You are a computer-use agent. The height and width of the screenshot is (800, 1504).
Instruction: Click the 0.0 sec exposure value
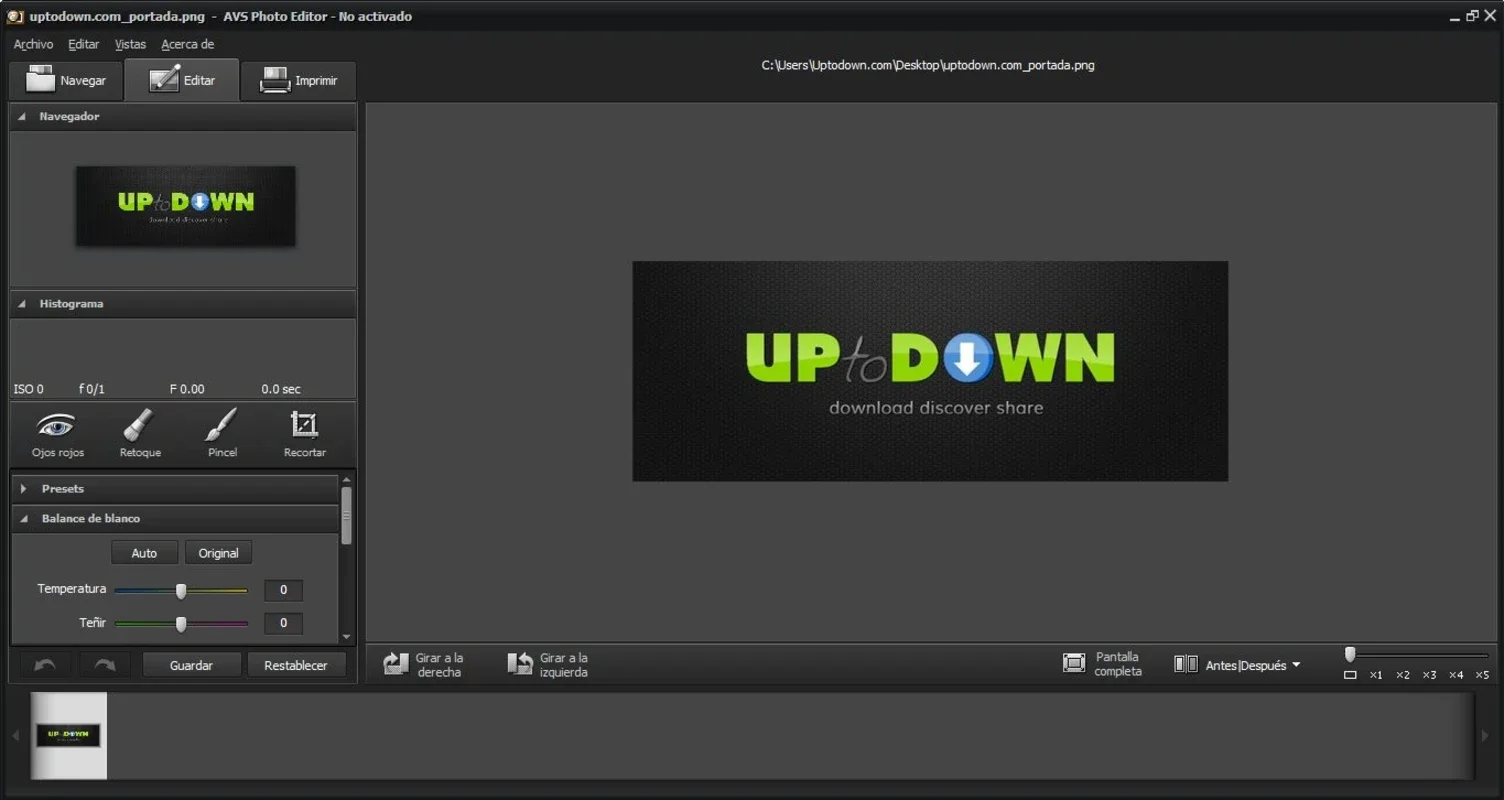281,389
